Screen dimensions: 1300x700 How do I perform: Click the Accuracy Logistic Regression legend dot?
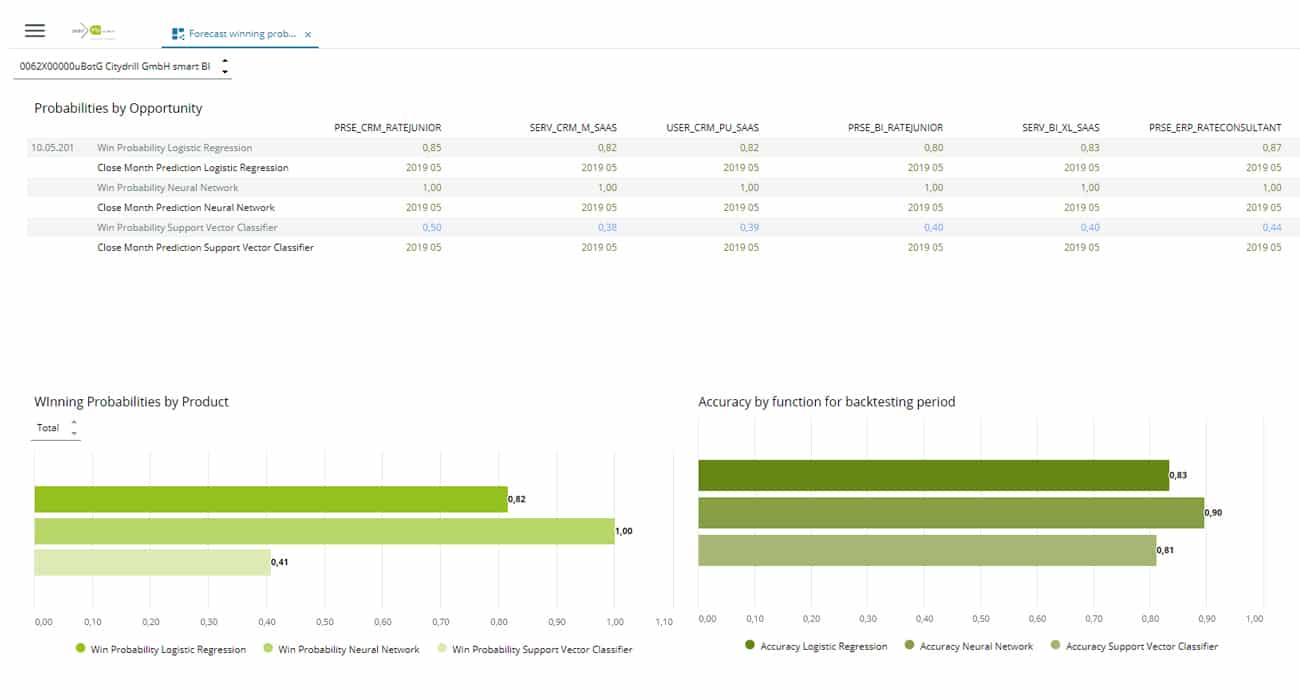[751, 646]
